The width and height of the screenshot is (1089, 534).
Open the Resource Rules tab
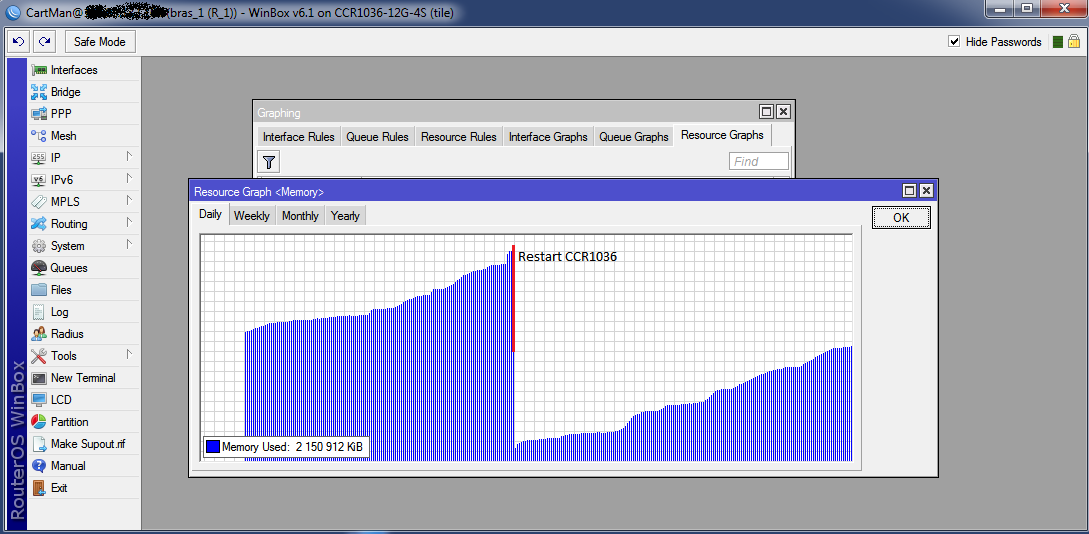tap(459, 137)
